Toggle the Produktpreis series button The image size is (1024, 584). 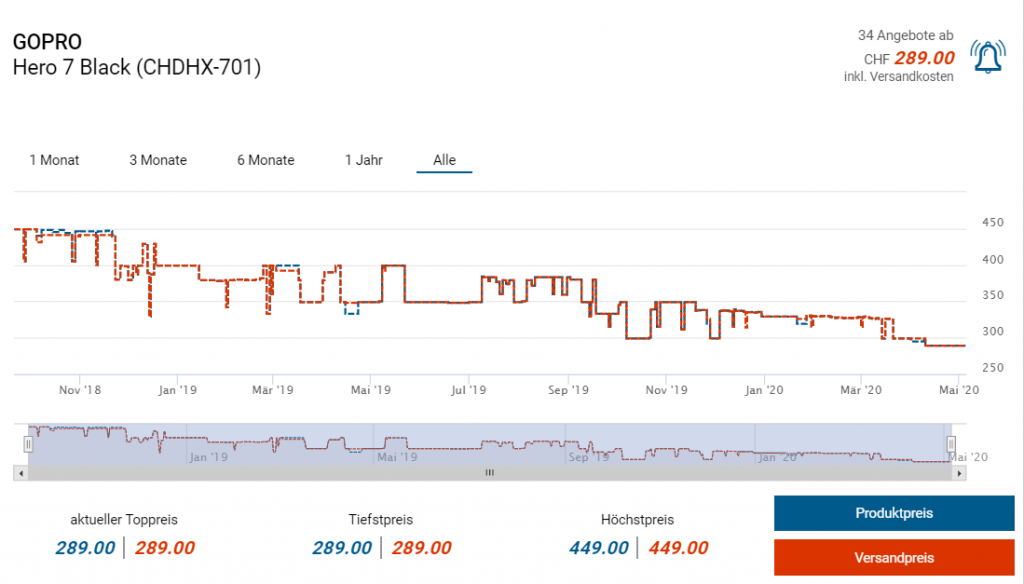(x=893, y=513)
